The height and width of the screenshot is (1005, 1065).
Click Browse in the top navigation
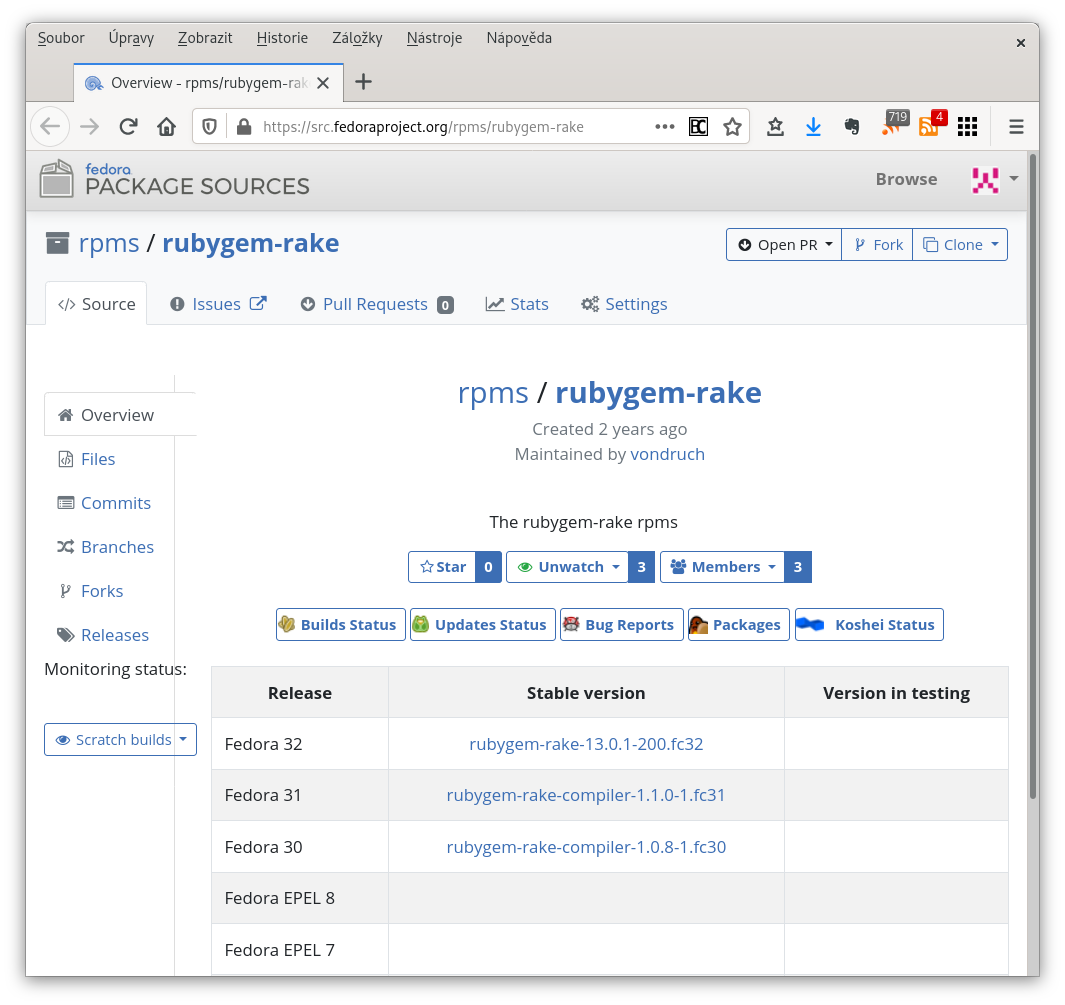906,179
